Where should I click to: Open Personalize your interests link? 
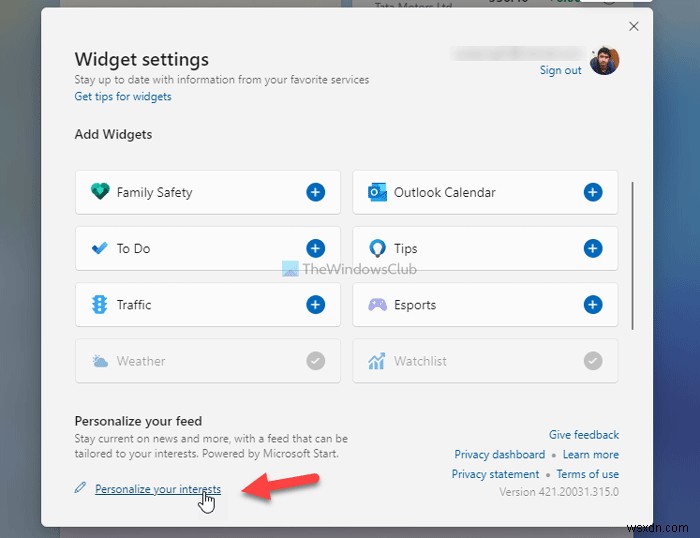coord(158,489)
